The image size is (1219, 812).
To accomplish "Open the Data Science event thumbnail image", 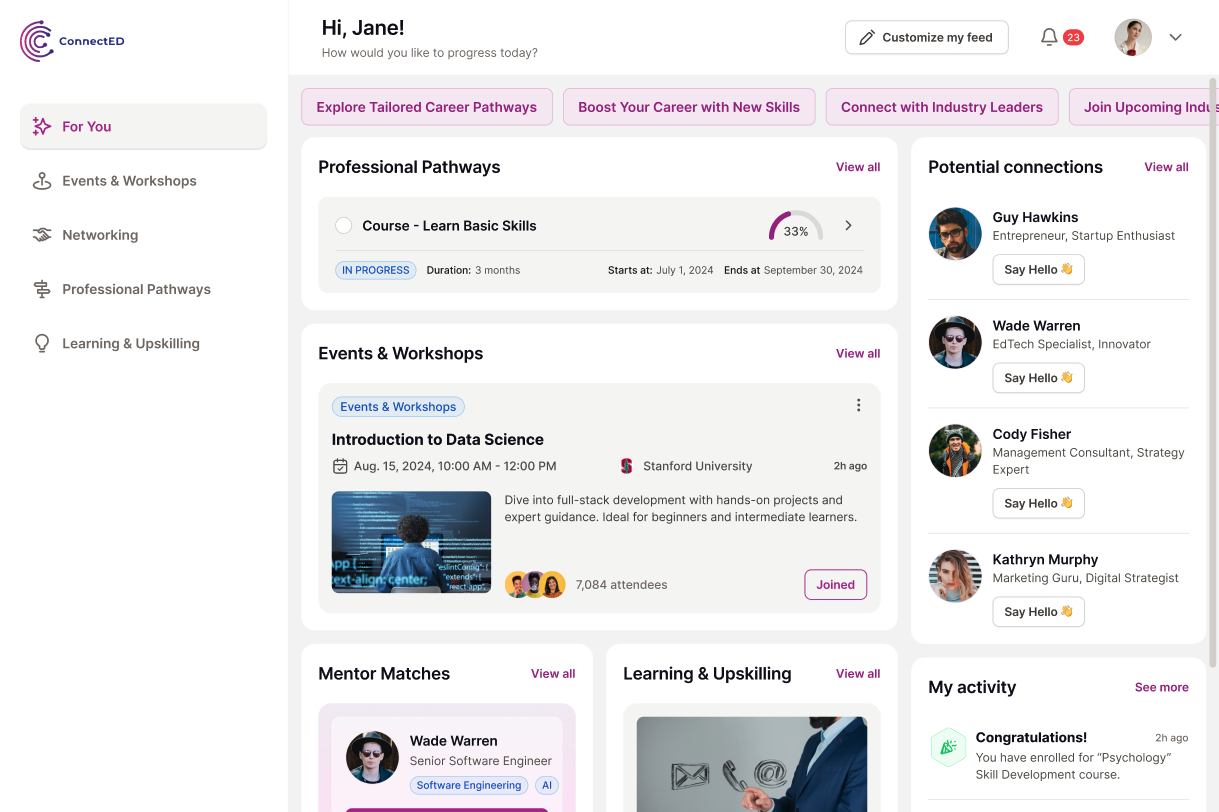I will 411,542.
